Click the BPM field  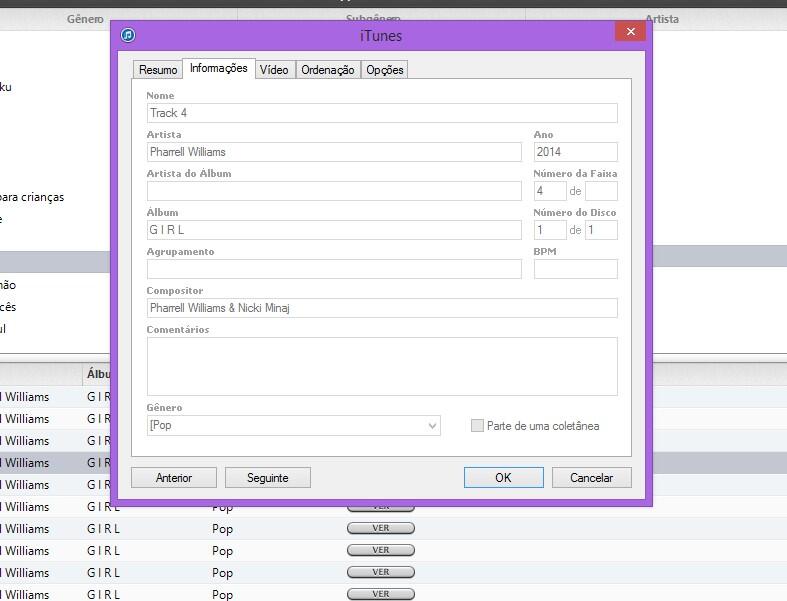point(576,269)
